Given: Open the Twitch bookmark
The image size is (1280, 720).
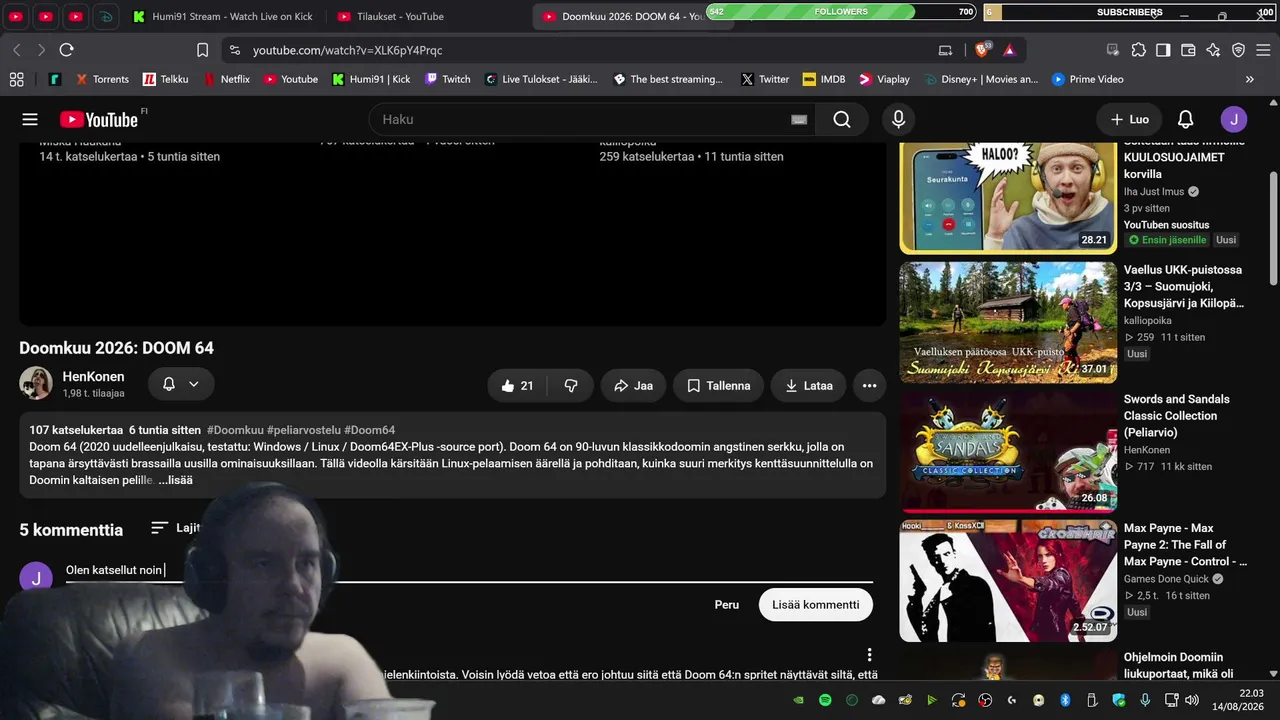Looking at the screenshot, I should click(447, 79).
